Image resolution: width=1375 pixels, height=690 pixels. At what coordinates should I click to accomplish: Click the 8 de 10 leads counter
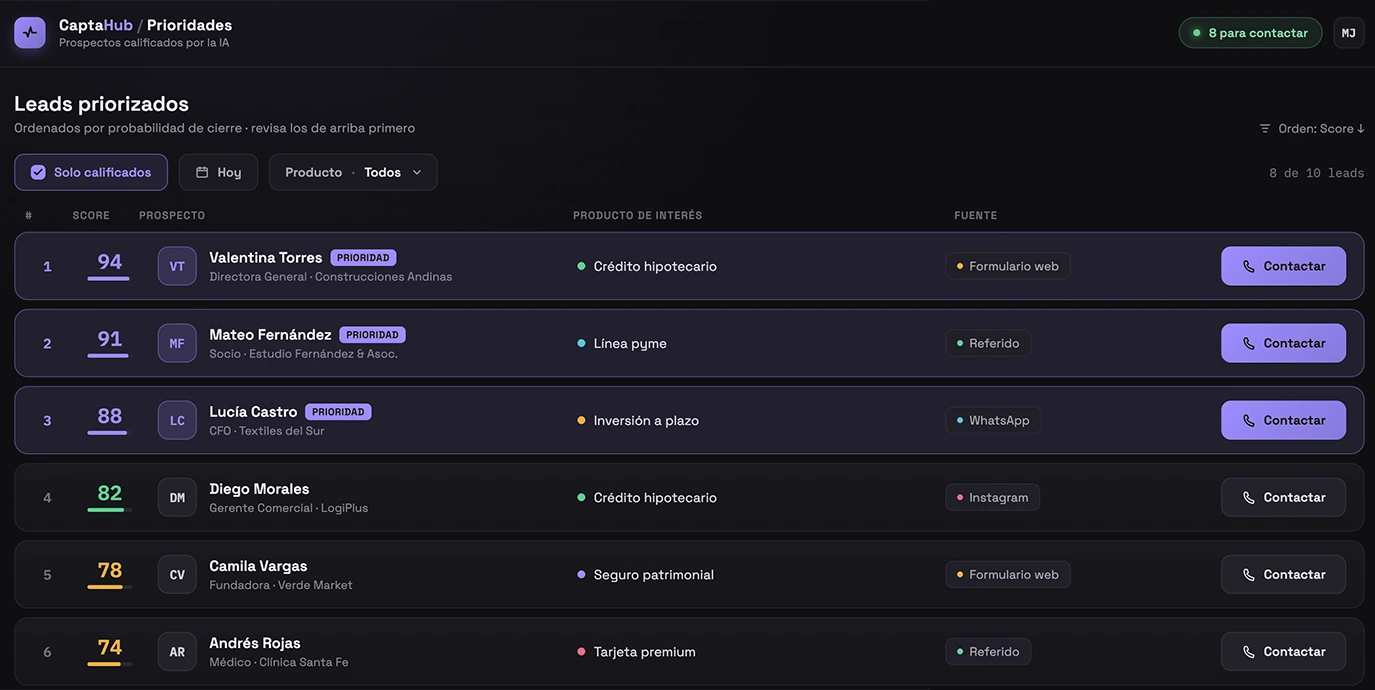[1316, 173]
